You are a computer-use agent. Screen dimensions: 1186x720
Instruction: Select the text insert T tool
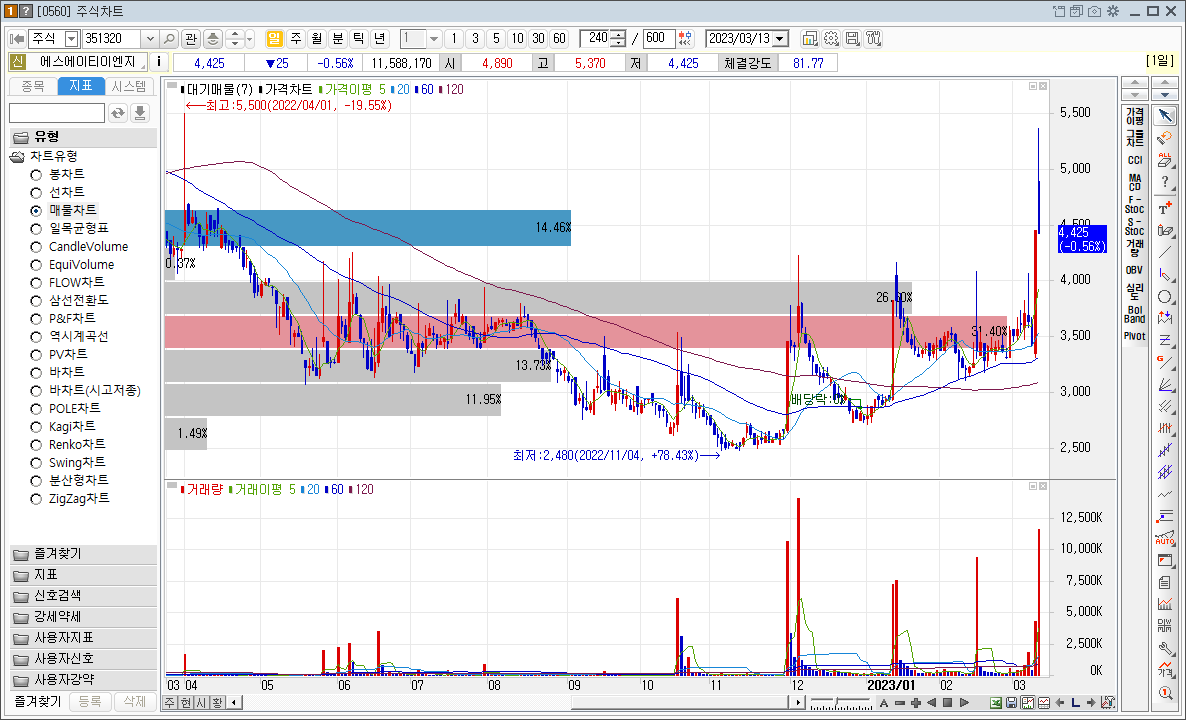[x=1165, y=207]
